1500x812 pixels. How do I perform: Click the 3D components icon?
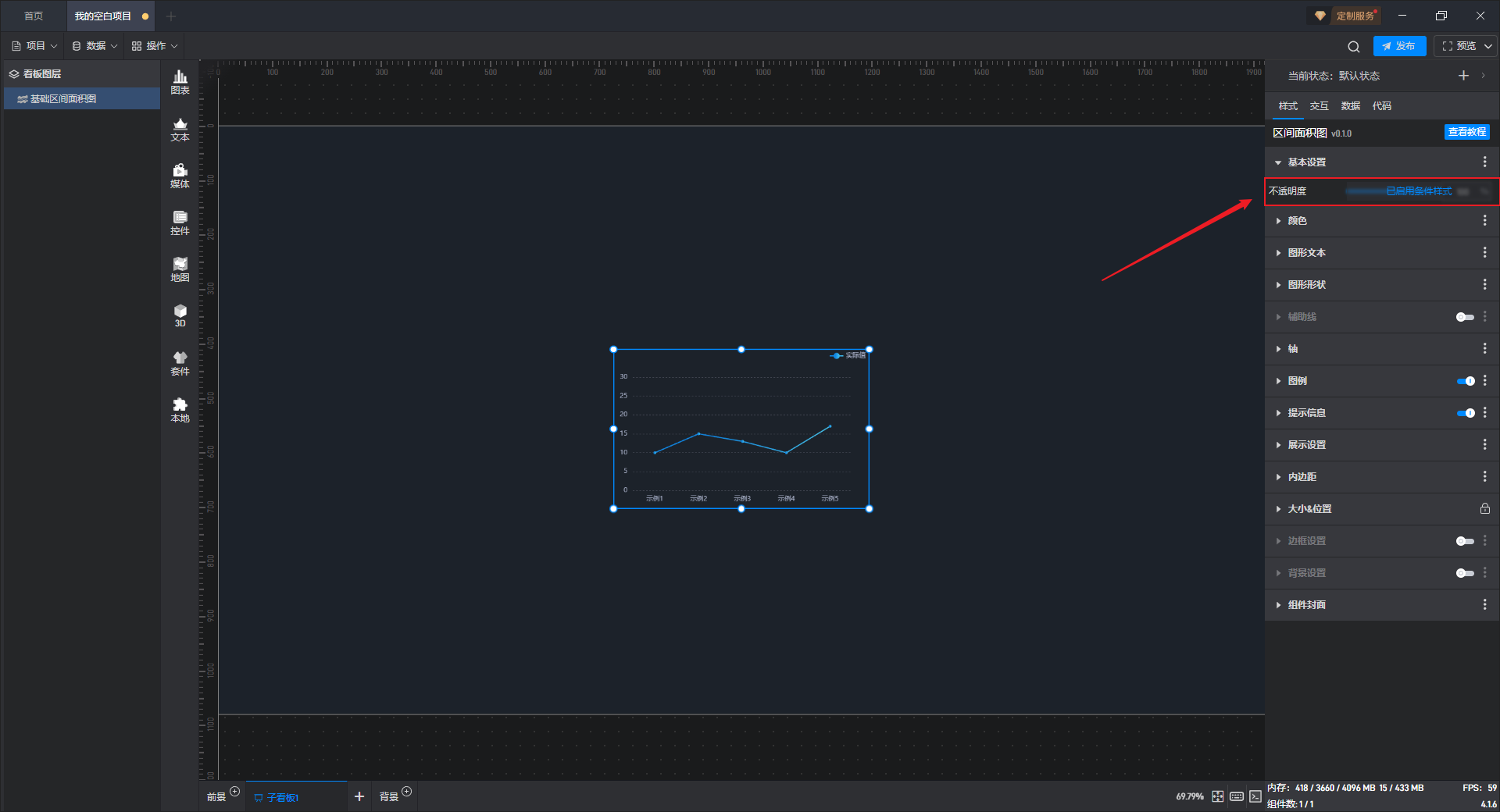click(x=180, y=316)
